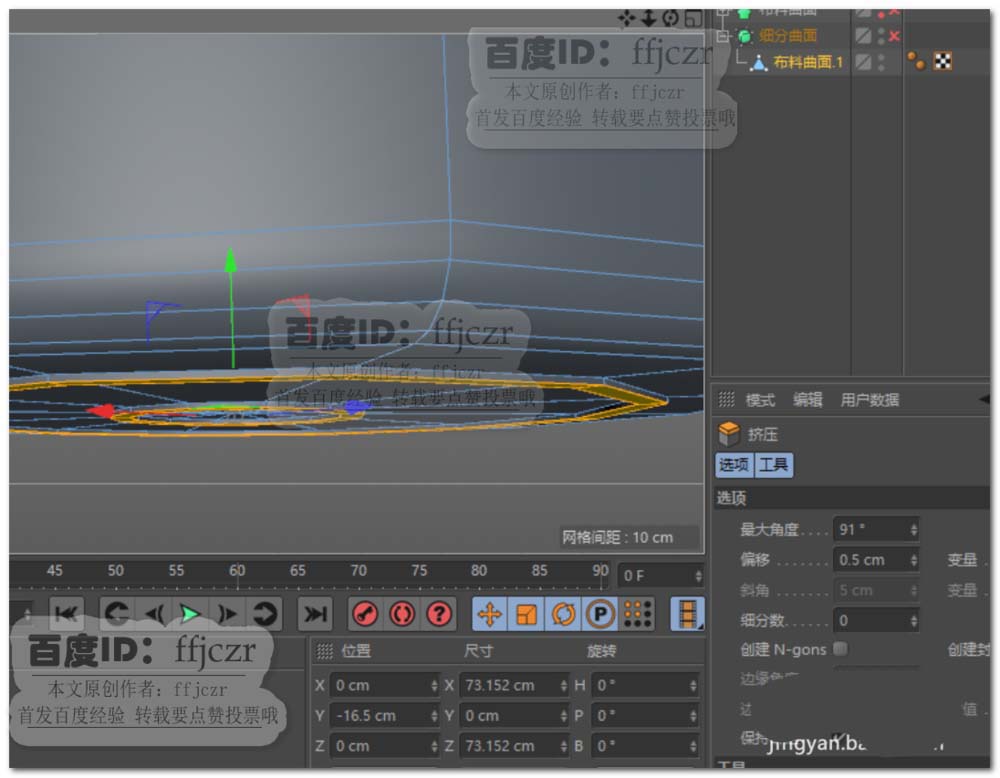Click the 细分数 0 input field

point(876,620)
